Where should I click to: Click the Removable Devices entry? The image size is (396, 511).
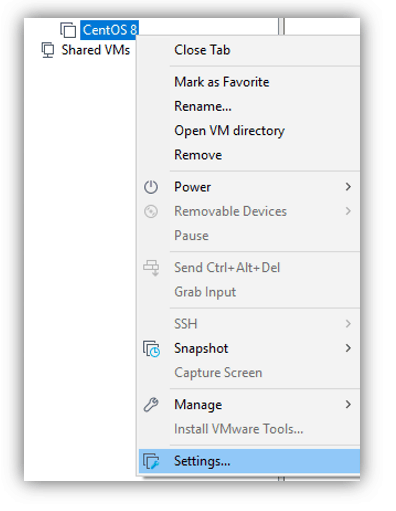pyautogui.click(x=249, y=211)
